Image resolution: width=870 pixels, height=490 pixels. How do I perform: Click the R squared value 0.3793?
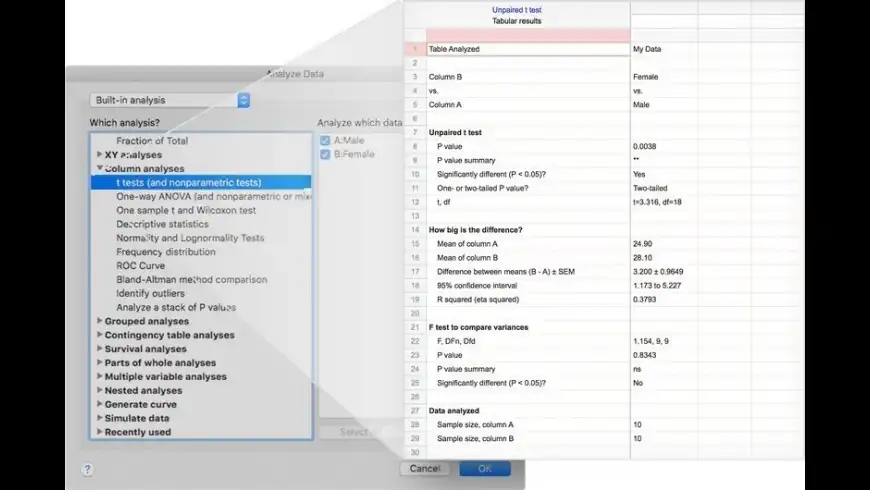click(664, 299)
